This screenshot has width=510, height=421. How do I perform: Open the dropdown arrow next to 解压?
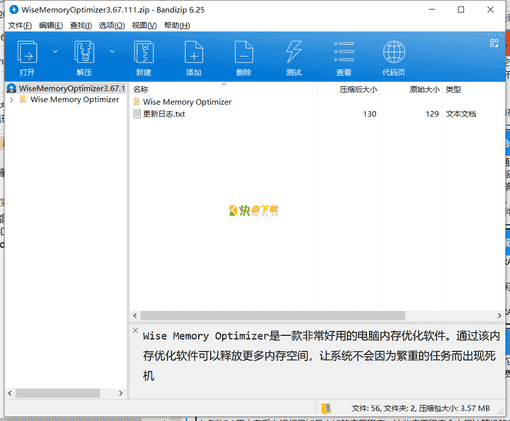coord(112,51)
